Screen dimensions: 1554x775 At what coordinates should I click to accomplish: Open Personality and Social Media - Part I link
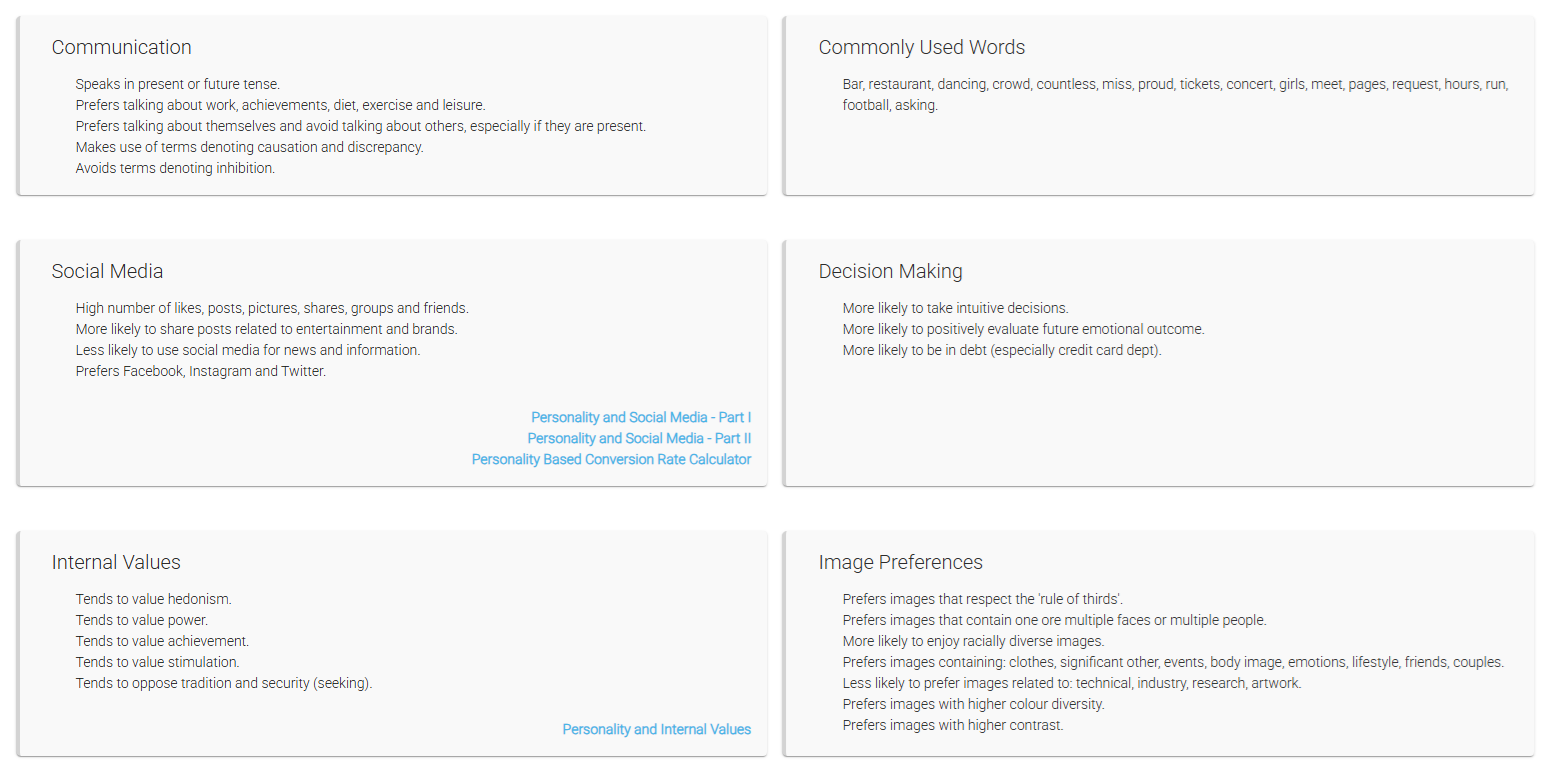coord(641,417)
